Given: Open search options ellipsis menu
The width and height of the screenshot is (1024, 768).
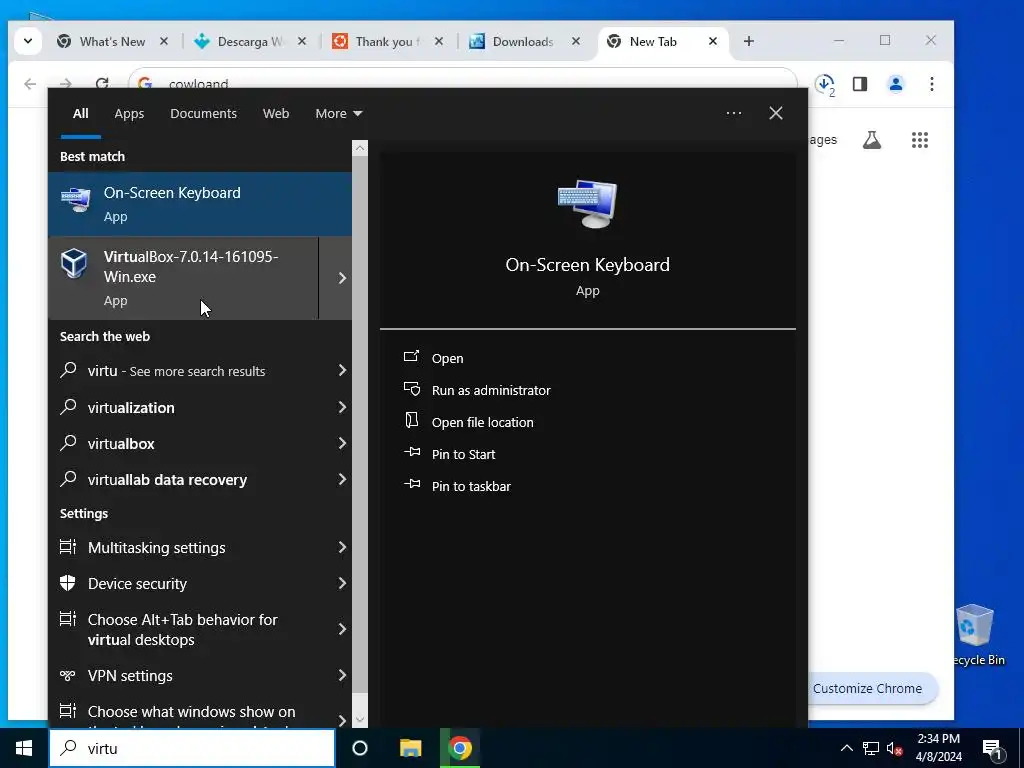Looking at the screenshot, I should click(x=733, y=113).
